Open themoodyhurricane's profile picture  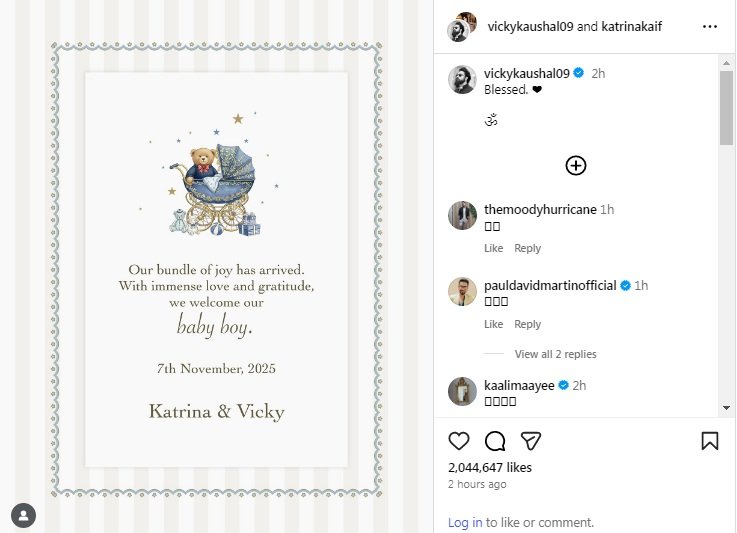coord(462,215)
